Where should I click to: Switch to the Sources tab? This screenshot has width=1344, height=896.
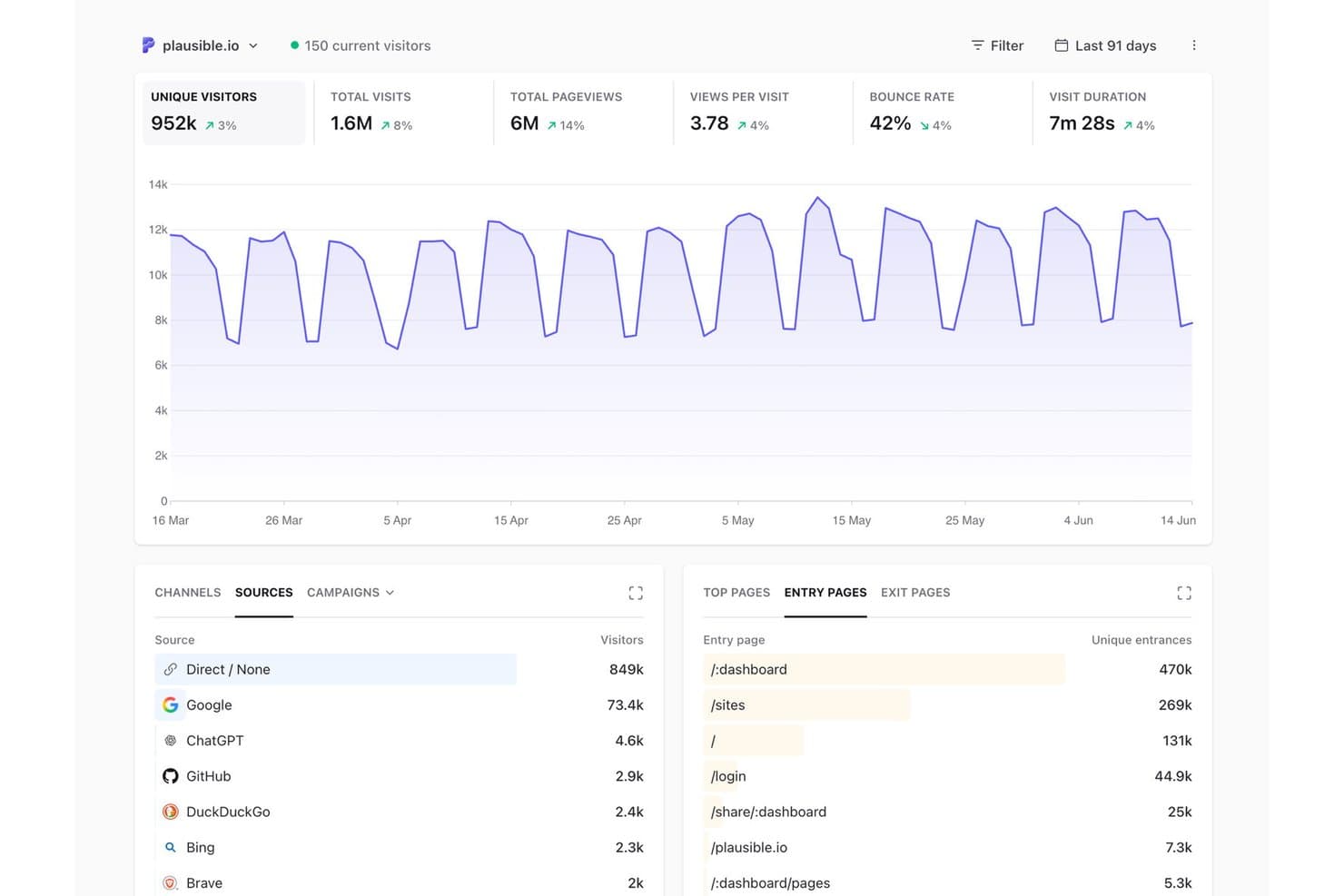coord(264,592)
